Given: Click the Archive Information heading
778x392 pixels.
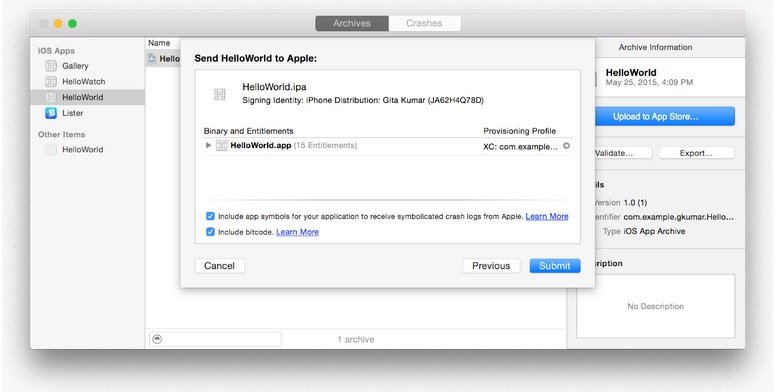Looking at the screenshot, I should pyautogui.click(x=655, y=47).
